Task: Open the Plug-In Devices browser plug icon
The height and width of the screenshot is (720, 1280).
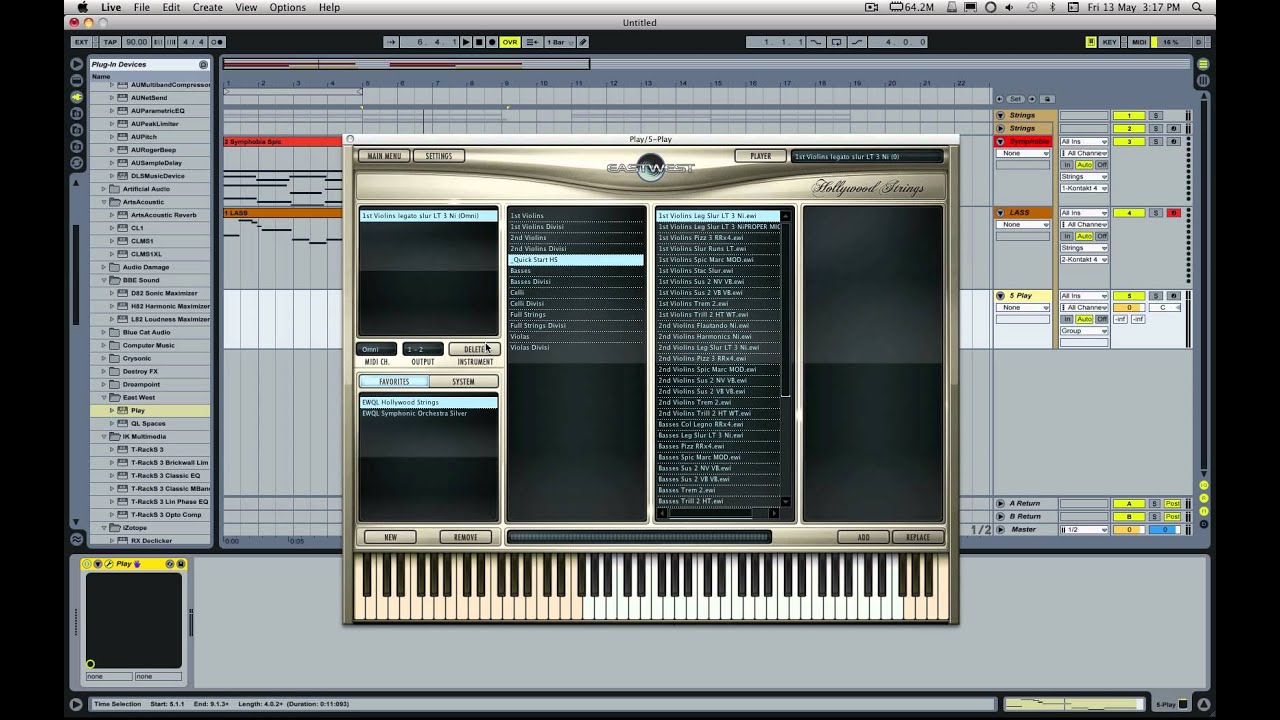Action: tap(76, 97)
